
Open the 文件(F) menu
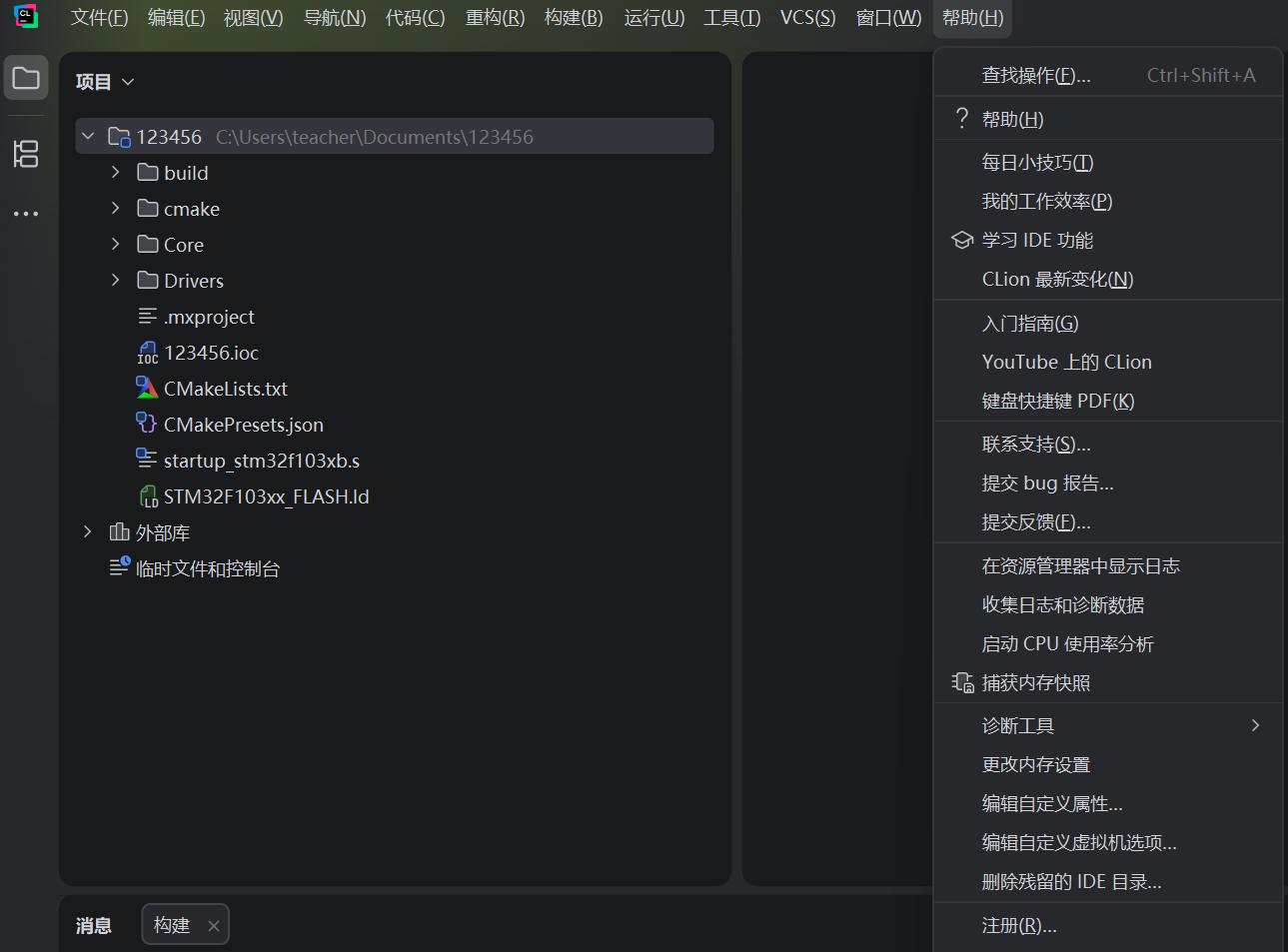100,18
